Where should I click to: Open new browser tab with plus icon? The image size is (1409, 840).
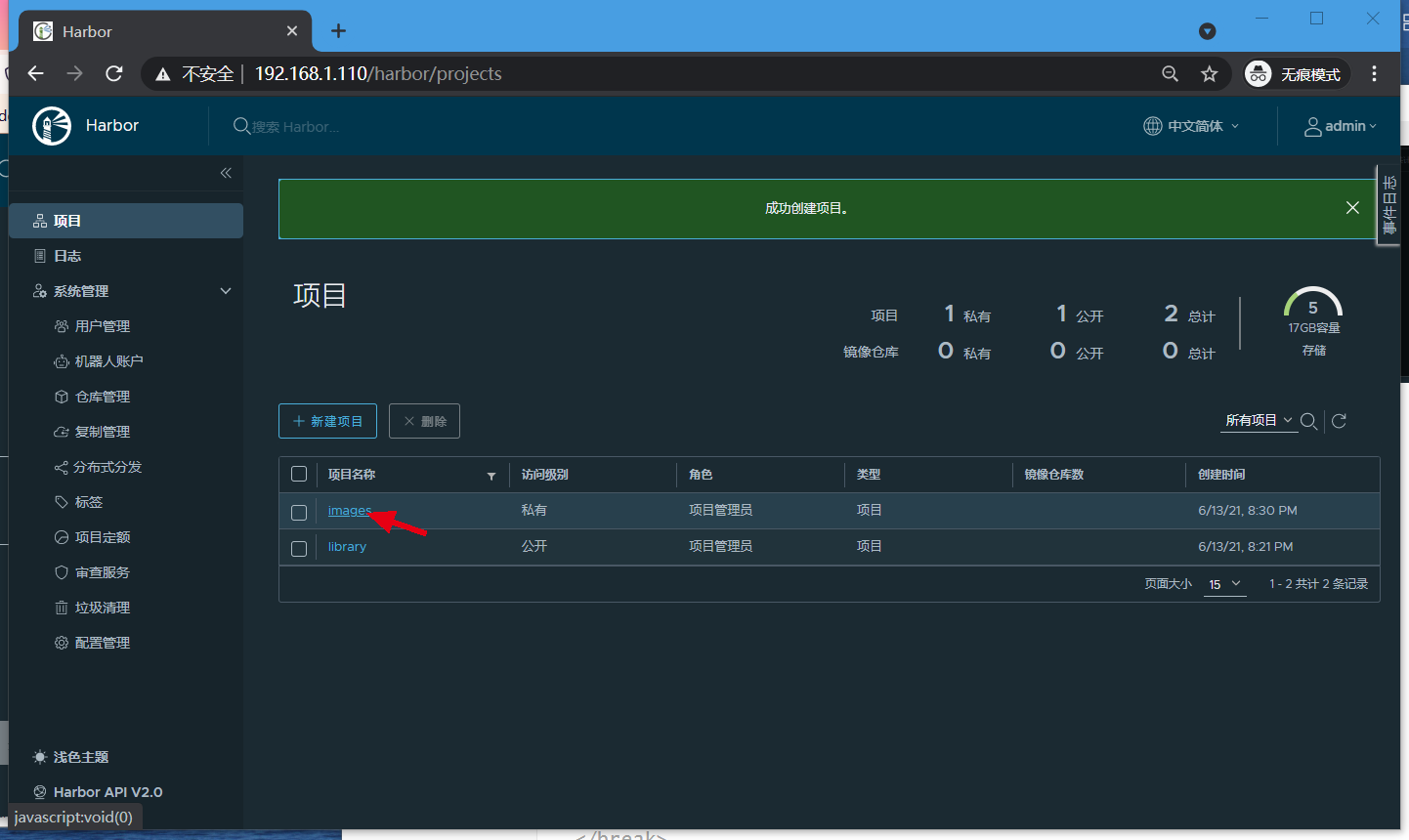338,31
